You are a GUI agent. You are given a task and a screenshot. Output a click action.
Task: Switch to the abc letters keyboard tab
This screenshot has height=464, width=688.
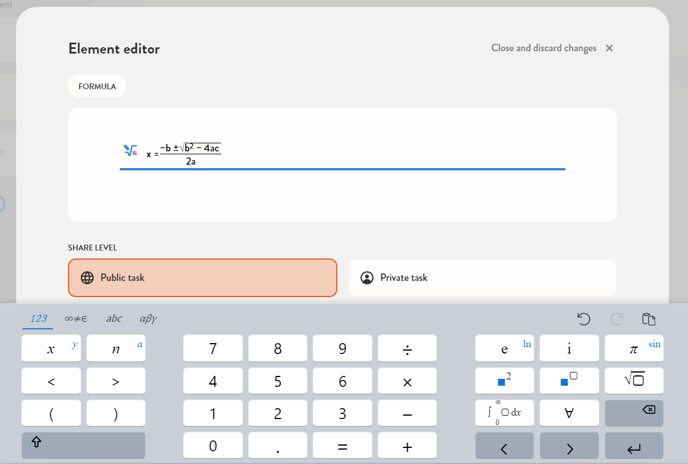pyautogui.click(x=114, y=319)
